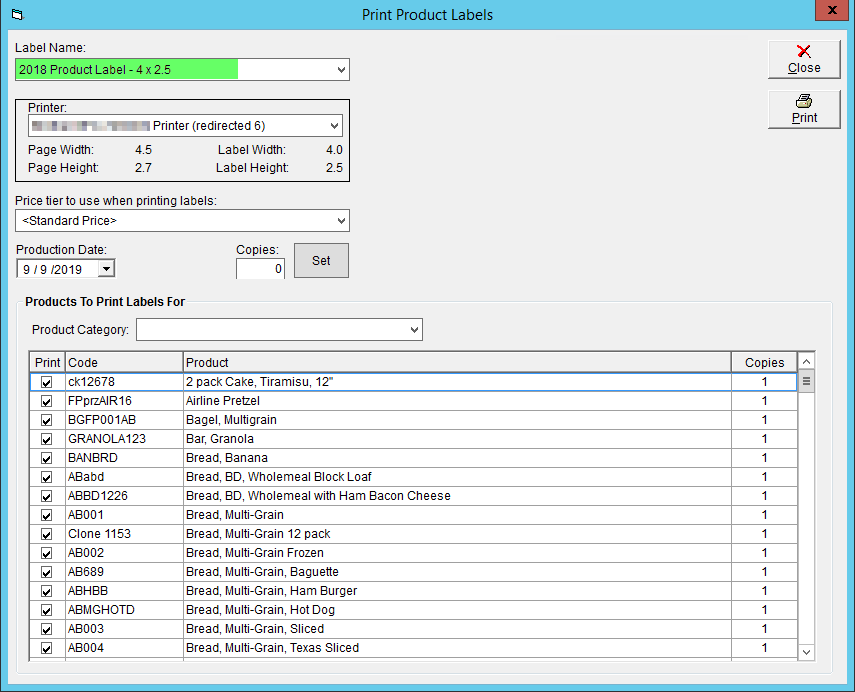Uncheck Print for Multi-Grain, Ham Burger
The image size is (855, 692).
[x=46, y=591]
